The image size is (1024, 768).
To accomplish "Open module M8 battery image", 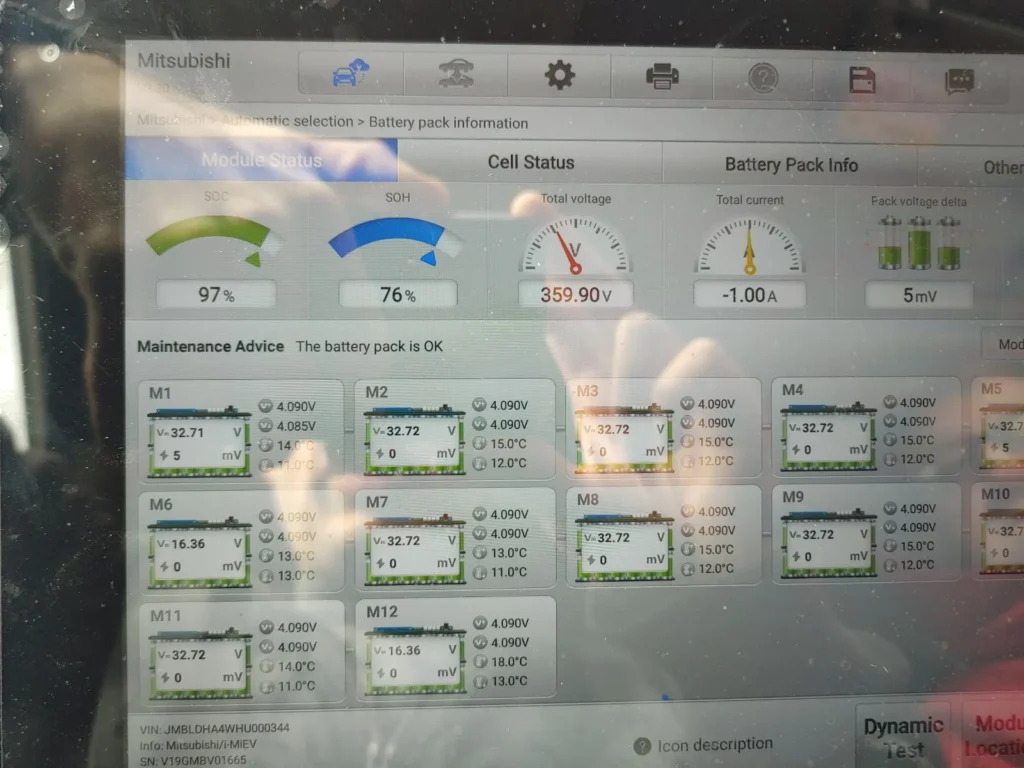I will pyautogui.click(x=624, y=547).
